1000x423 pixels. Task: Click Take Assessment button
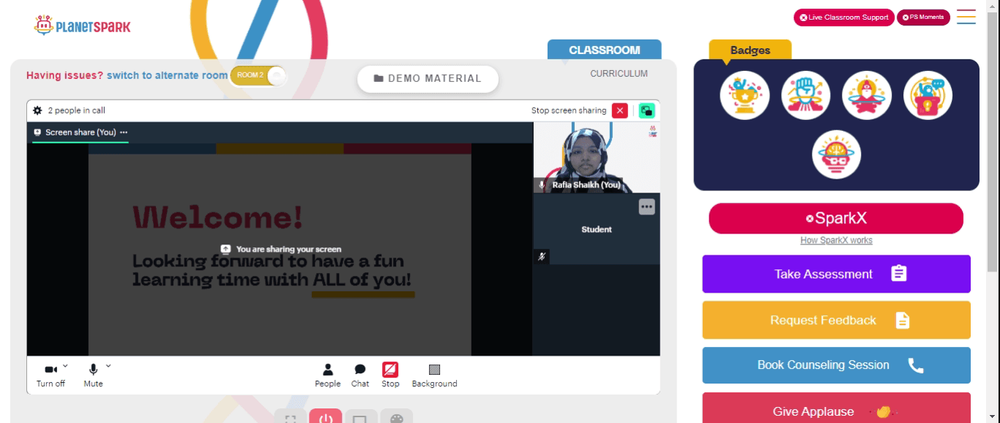tap(836, 274)
